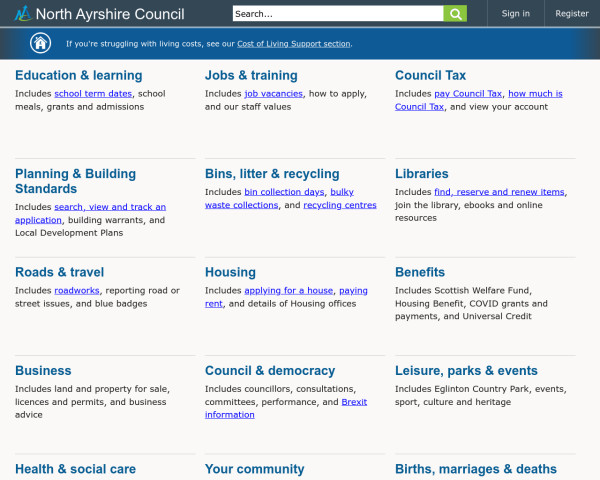Follow the school term dates link

click(93, 94)
